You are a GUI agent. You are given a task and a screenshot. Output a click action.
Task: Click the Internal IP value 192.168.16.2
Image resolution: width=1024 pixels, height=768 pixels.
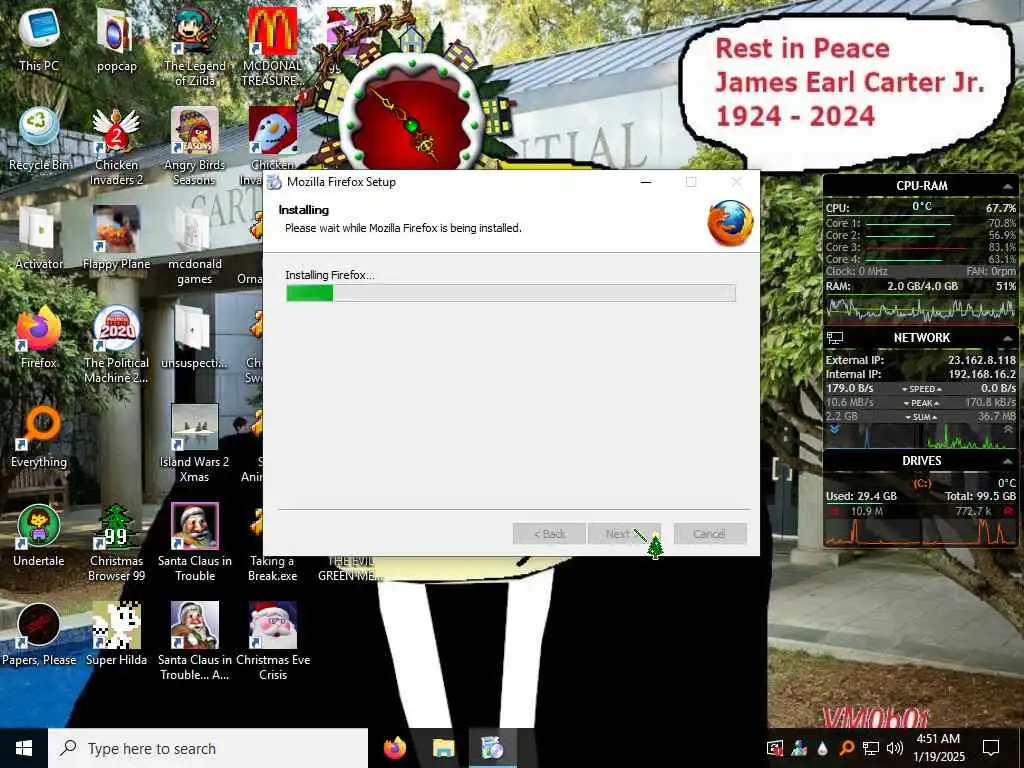(982, 374)
